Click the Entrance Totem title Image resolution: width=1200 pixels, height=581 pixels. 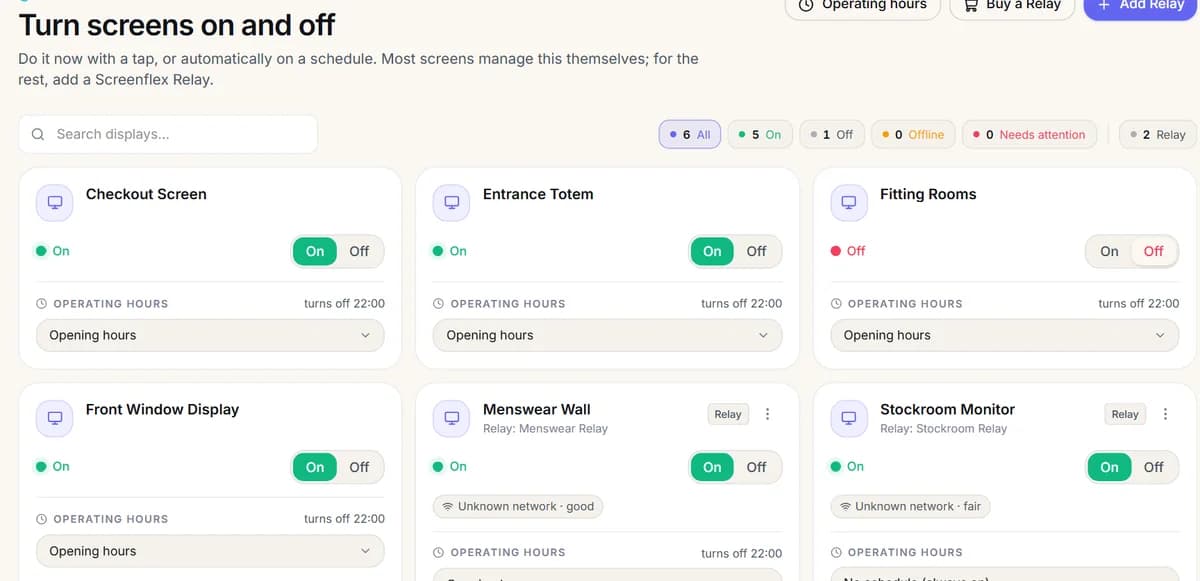point(538,194)
